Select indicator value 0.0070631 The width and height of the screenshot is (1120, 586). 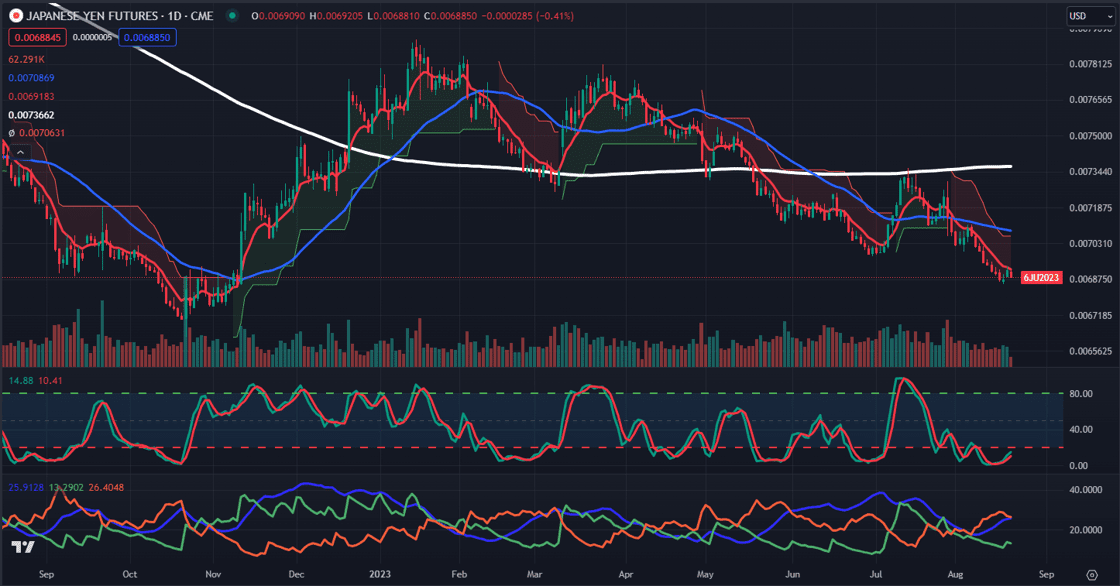pos(42,133)
